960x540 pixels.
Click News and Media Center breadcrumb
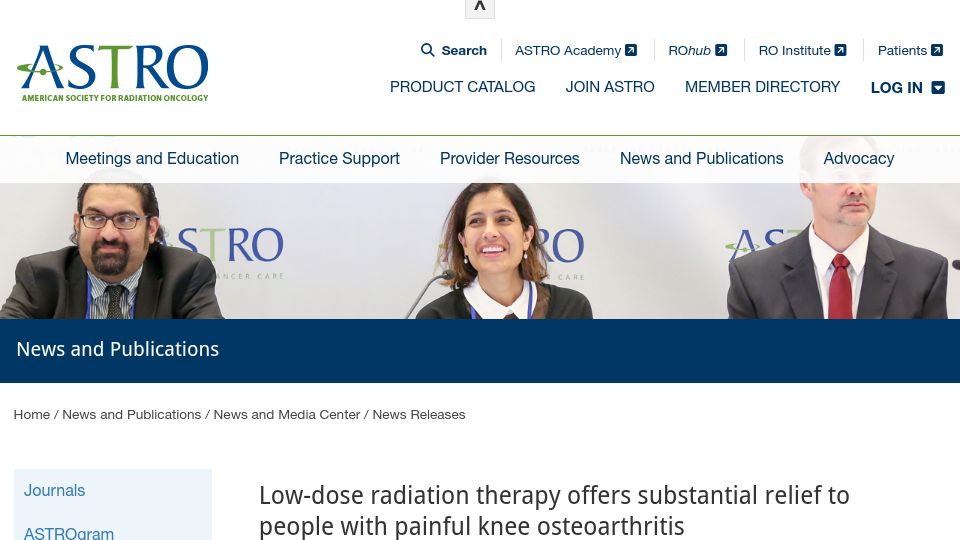coord(287,414)
